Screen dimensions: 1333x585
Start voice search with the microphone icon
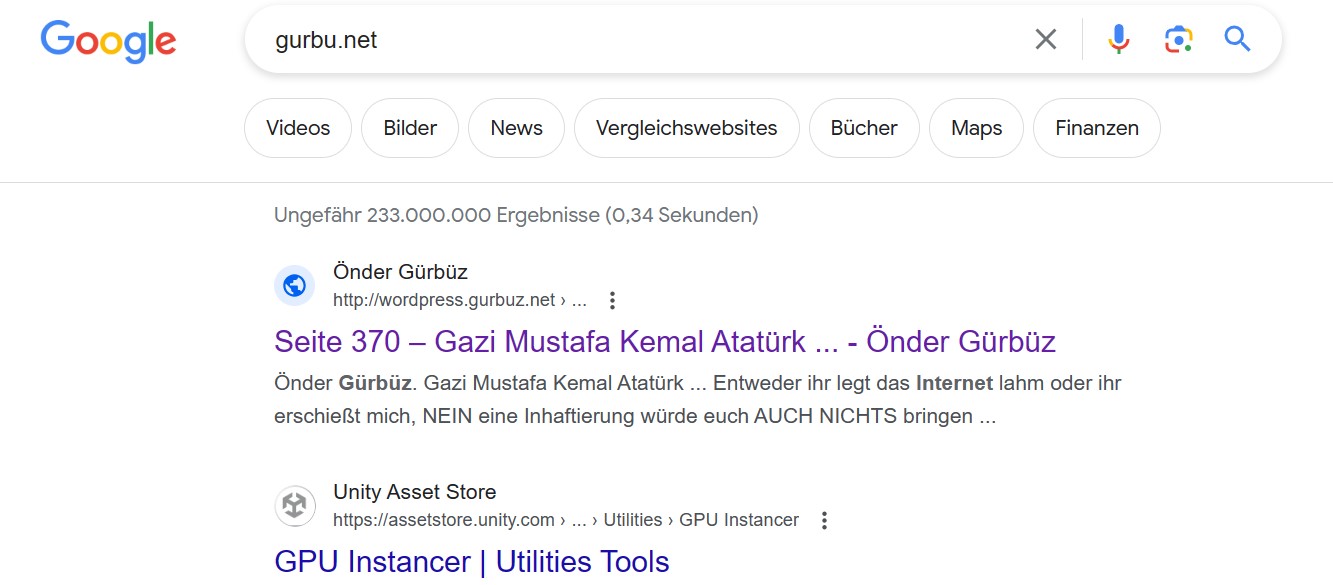coord(1119,40)
